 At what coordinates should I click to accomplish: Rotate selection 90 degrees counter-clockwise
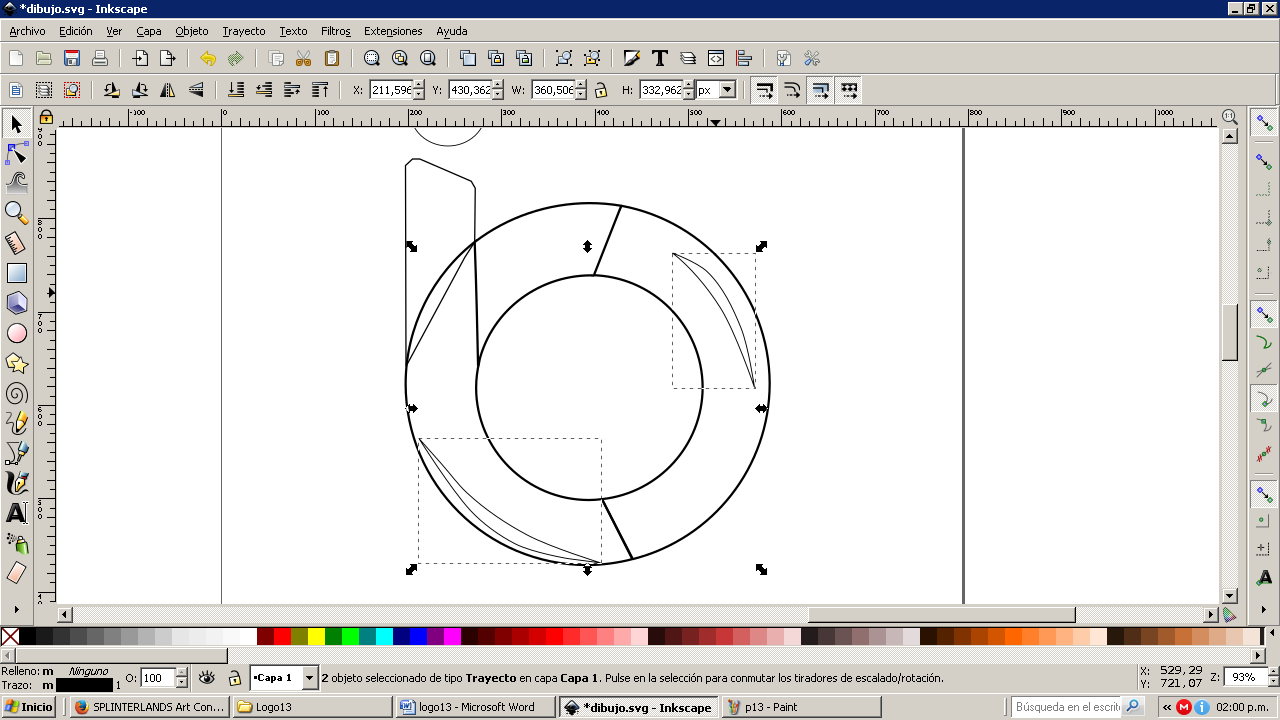112,90
